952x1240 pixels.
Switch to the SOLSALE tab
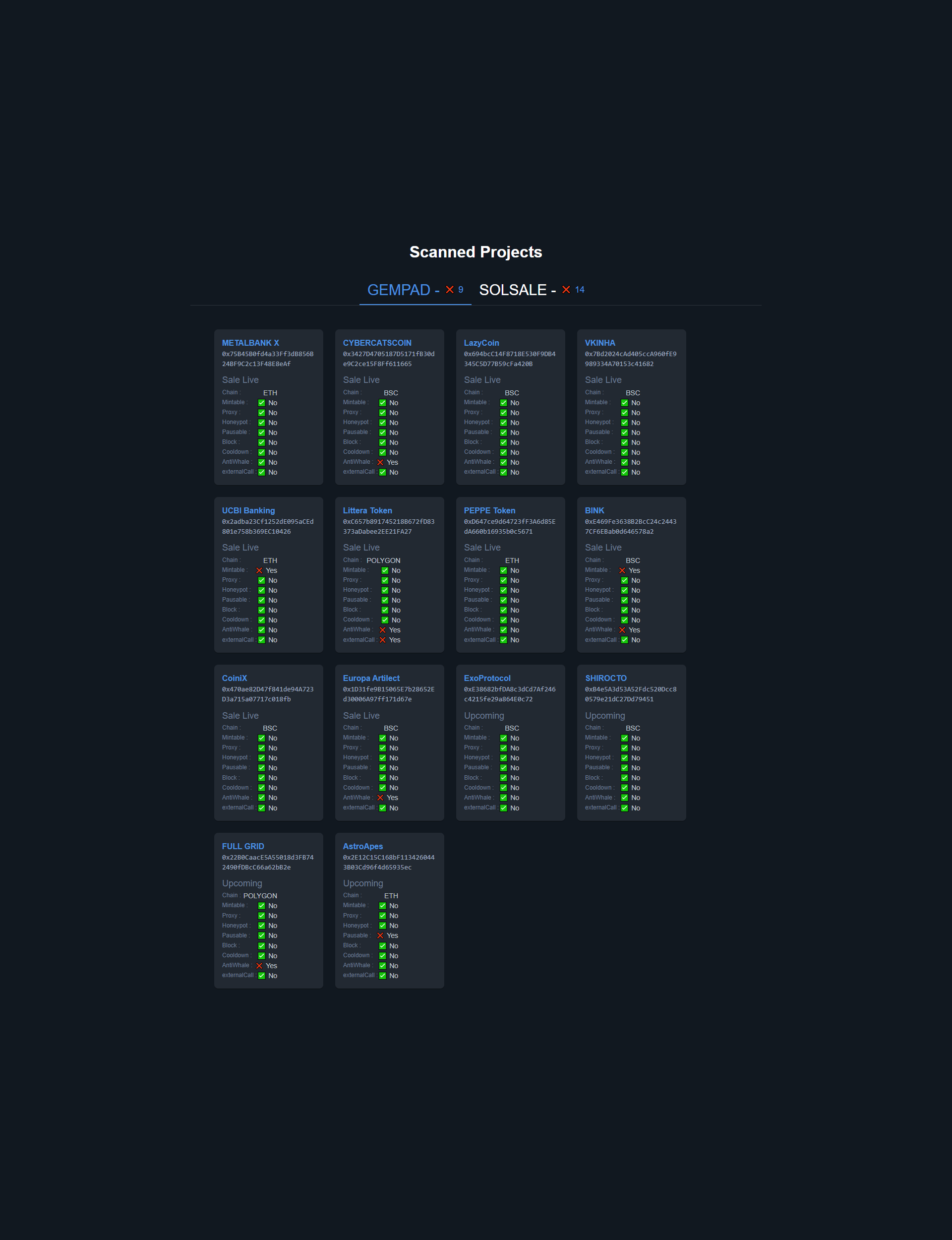tap(512, 290)
